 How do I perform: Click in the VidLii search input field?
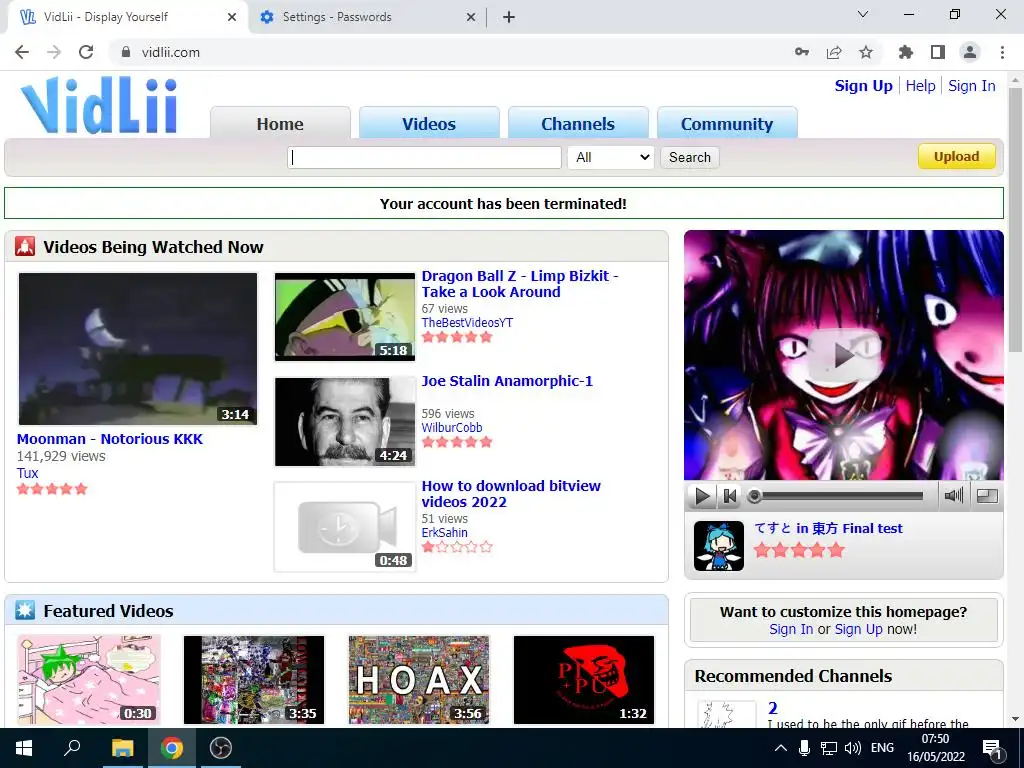pos(424,157)
